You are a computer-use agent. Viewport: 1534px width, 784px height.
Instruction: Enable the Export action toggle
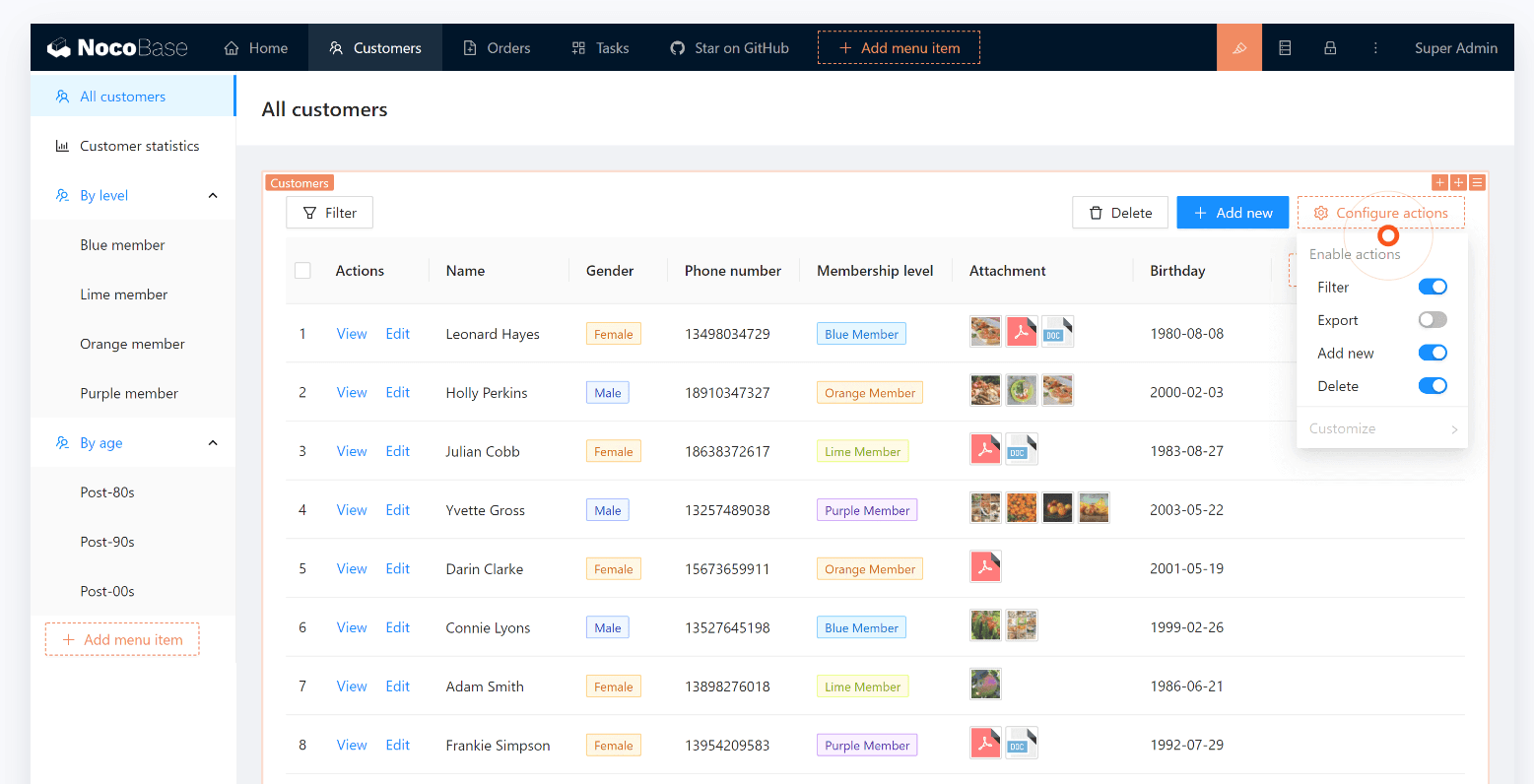(x=1433, y=319)
